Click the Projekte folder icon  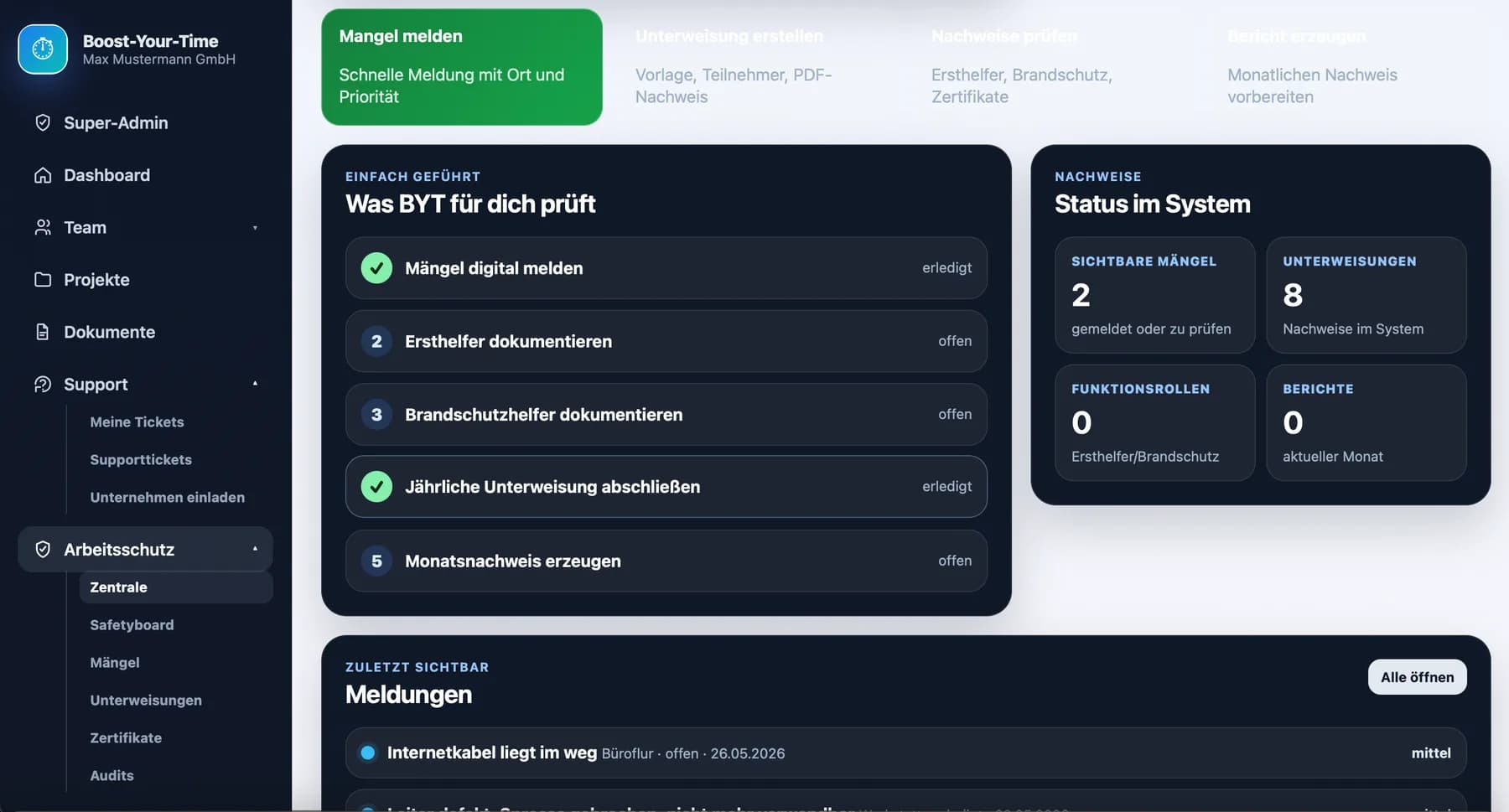point(43,279)
